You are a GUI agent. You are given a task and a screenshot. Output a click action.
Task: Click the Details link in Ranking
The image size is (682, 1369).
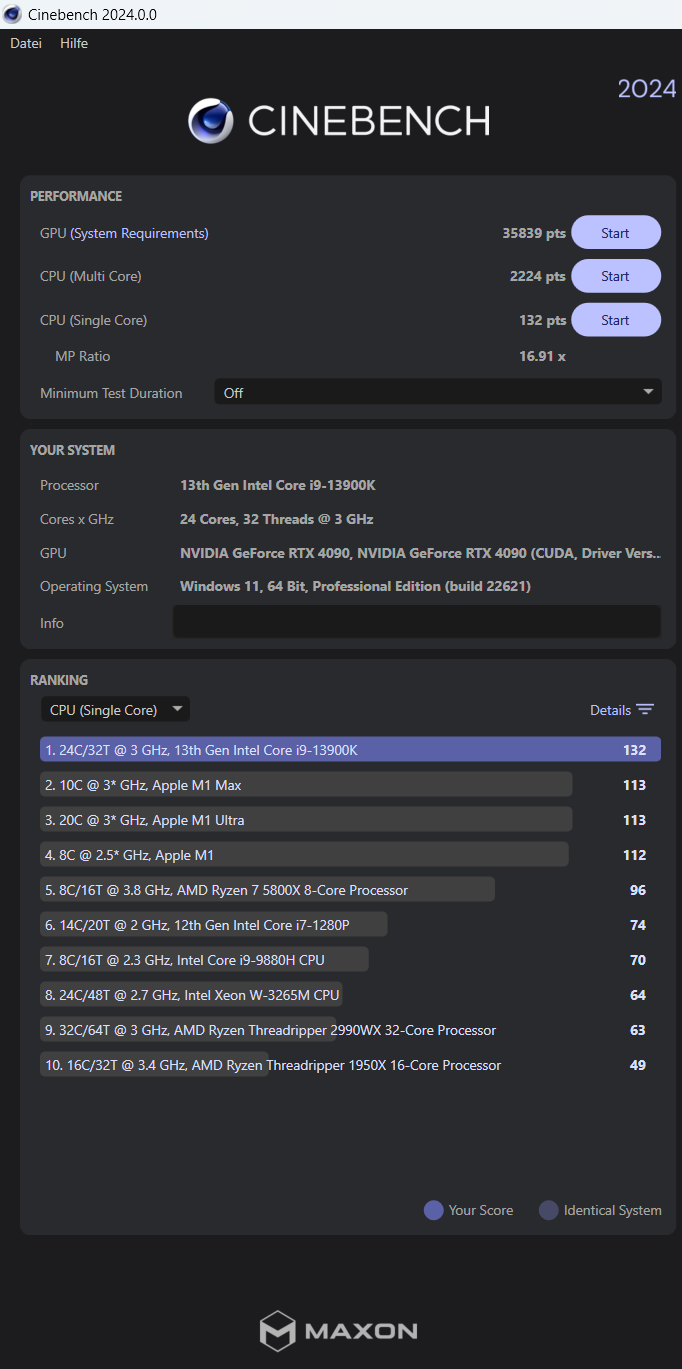[x=610, y=710]
